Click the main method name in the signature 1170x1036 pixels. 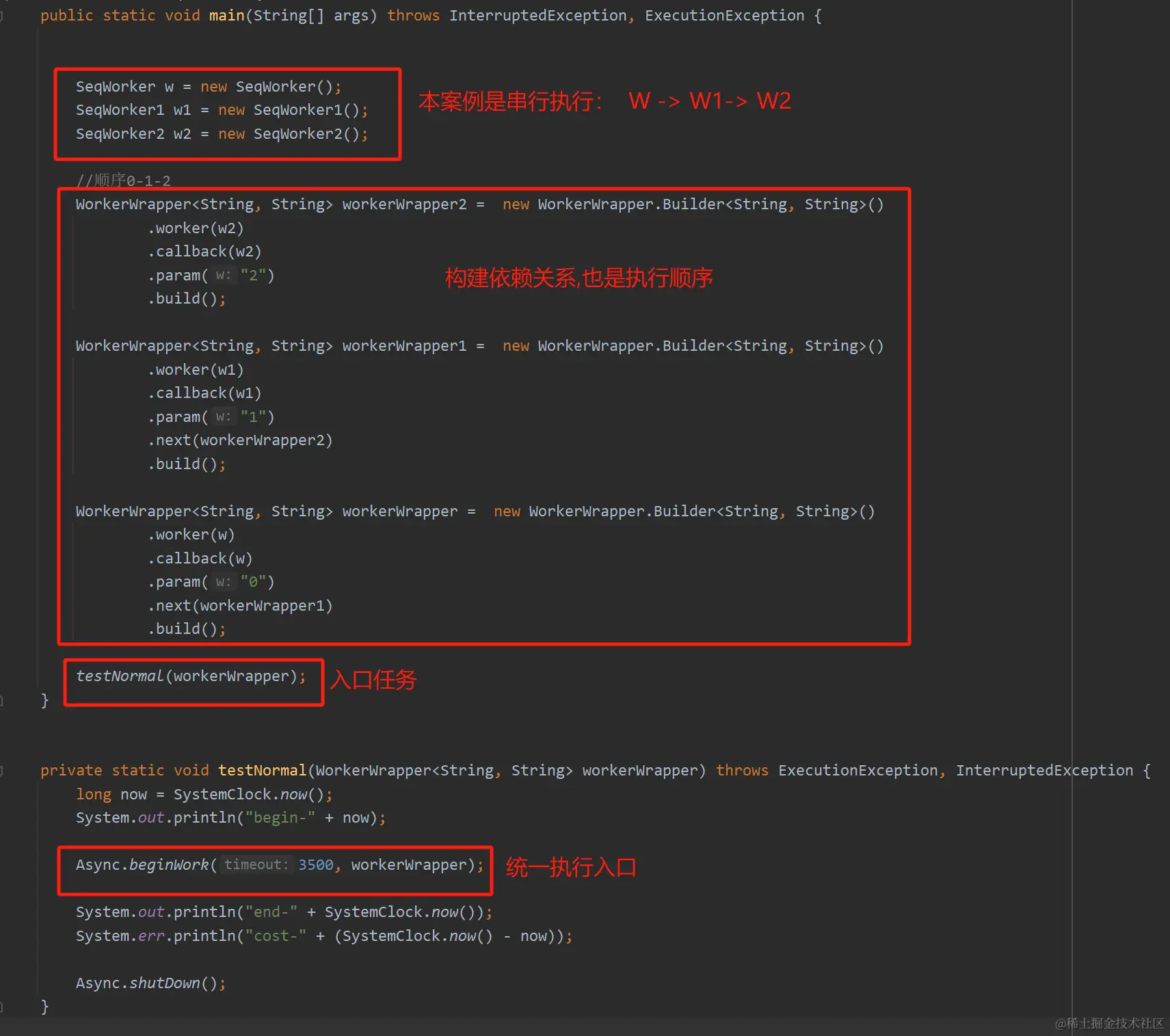(x=226, y=16)
